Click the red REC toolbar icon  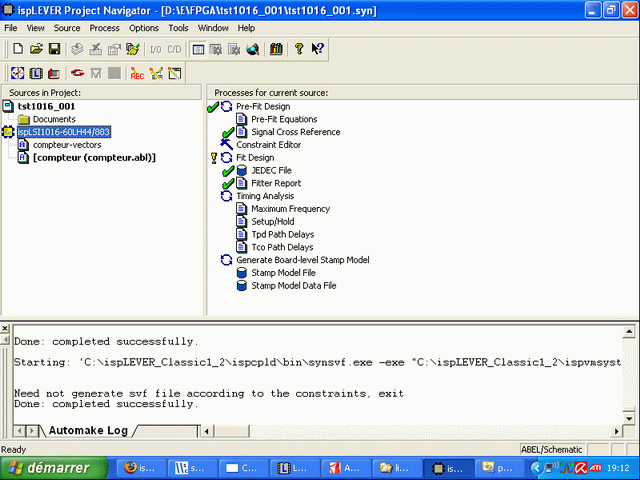click(x=137, y=73)
